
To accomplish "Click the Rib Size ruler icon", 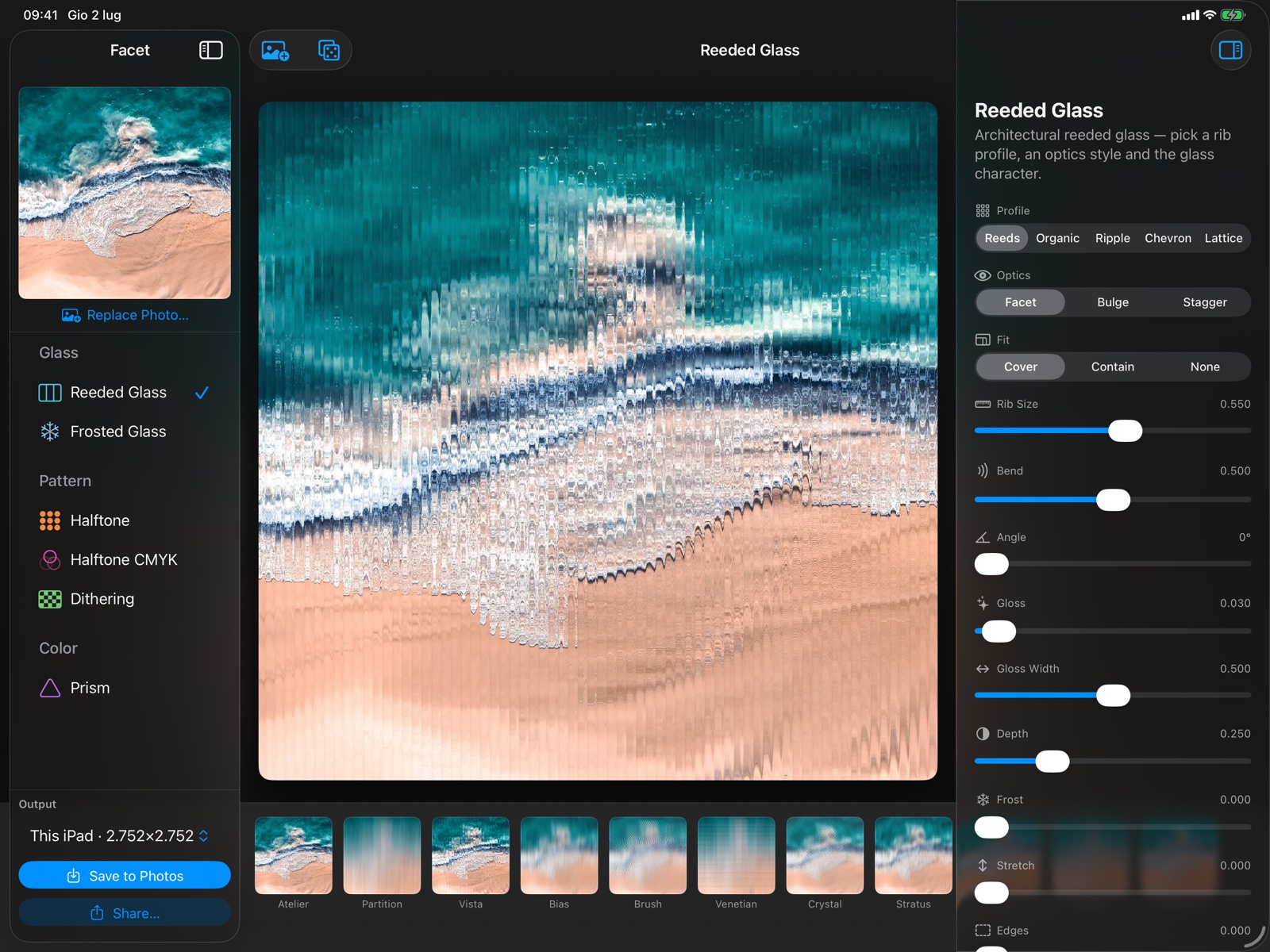I will click(x=983, y=404).
